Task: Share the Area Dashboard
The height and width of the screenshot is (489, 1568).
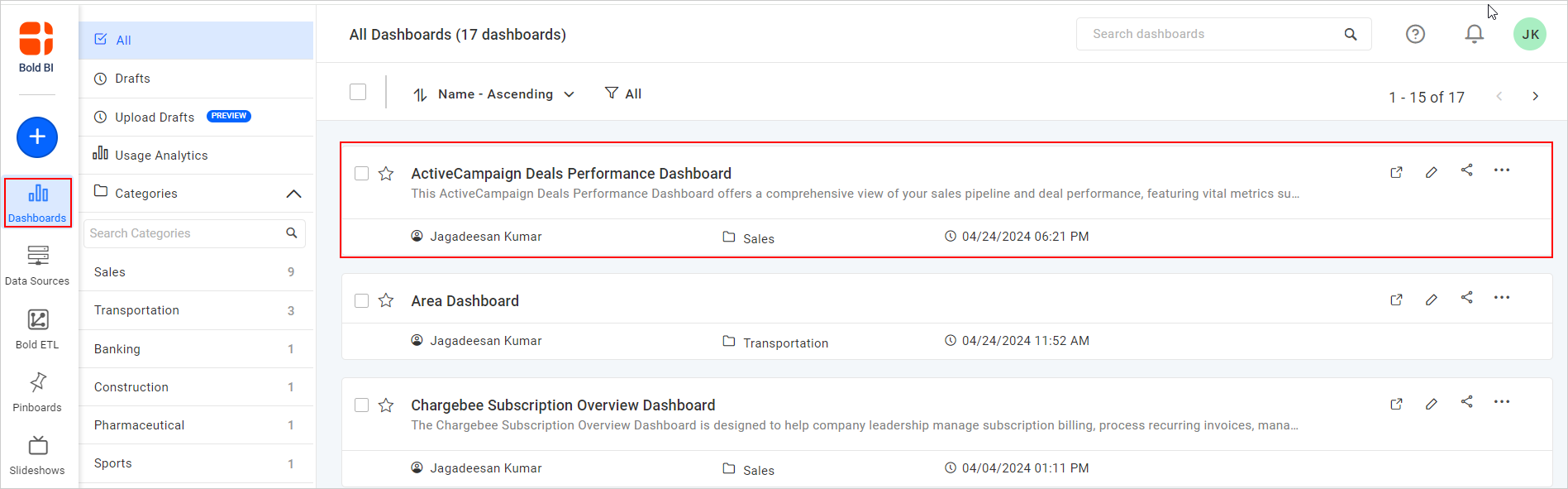Action: click(x=1466, y=298)
